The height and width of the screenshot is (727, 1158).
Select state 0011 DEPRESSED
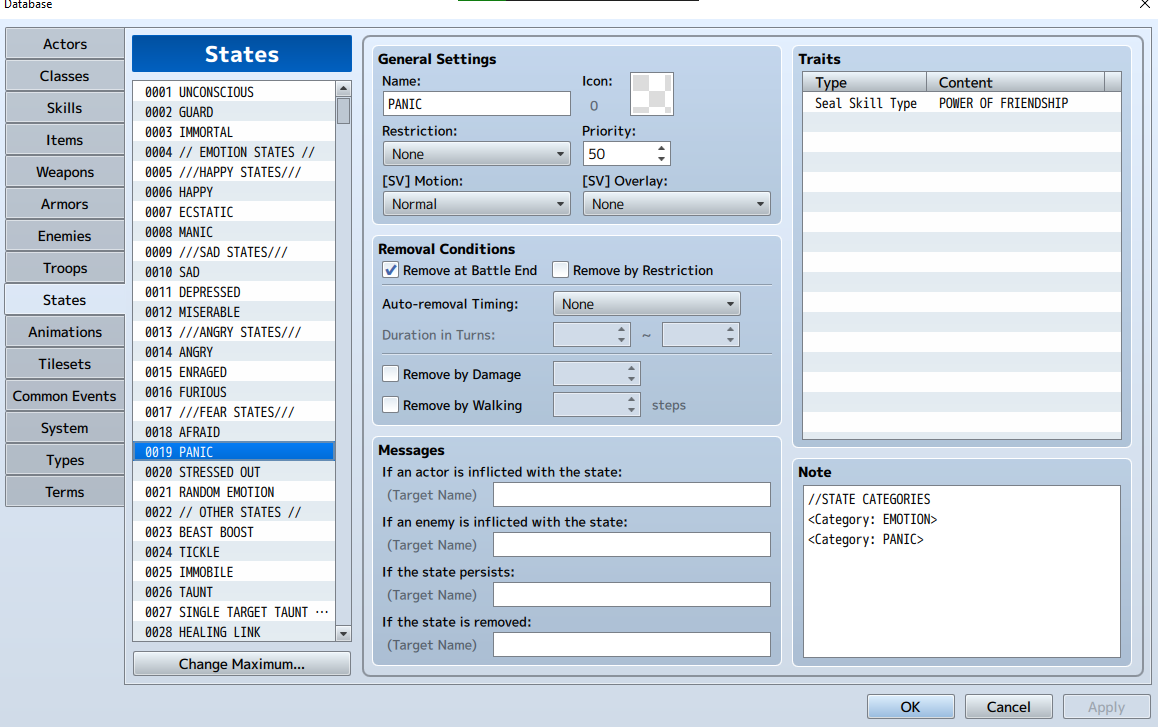click(x=234, y=292)
